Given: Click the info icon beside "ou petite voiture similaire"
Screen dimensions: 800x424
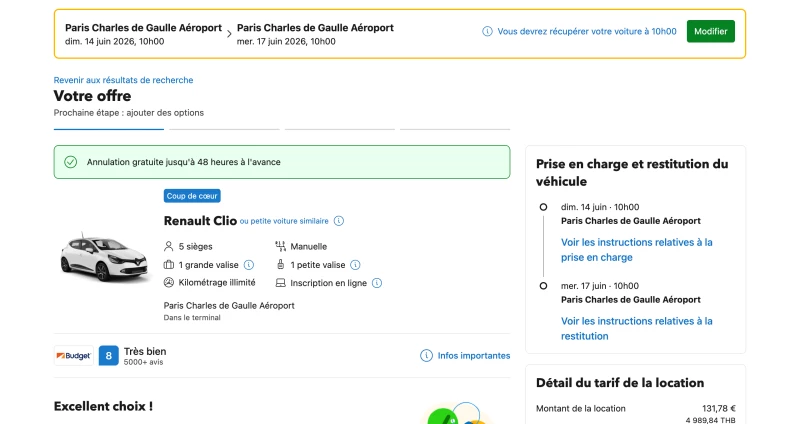Looking at the screenshot, I should (x=339, y=221).
